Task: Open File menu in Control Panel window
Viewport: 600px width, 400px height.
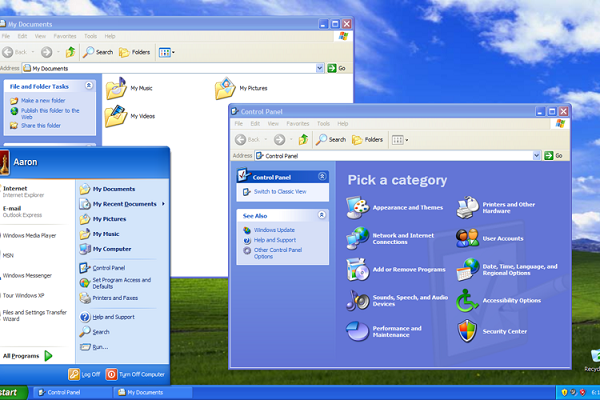Action: 238,124
